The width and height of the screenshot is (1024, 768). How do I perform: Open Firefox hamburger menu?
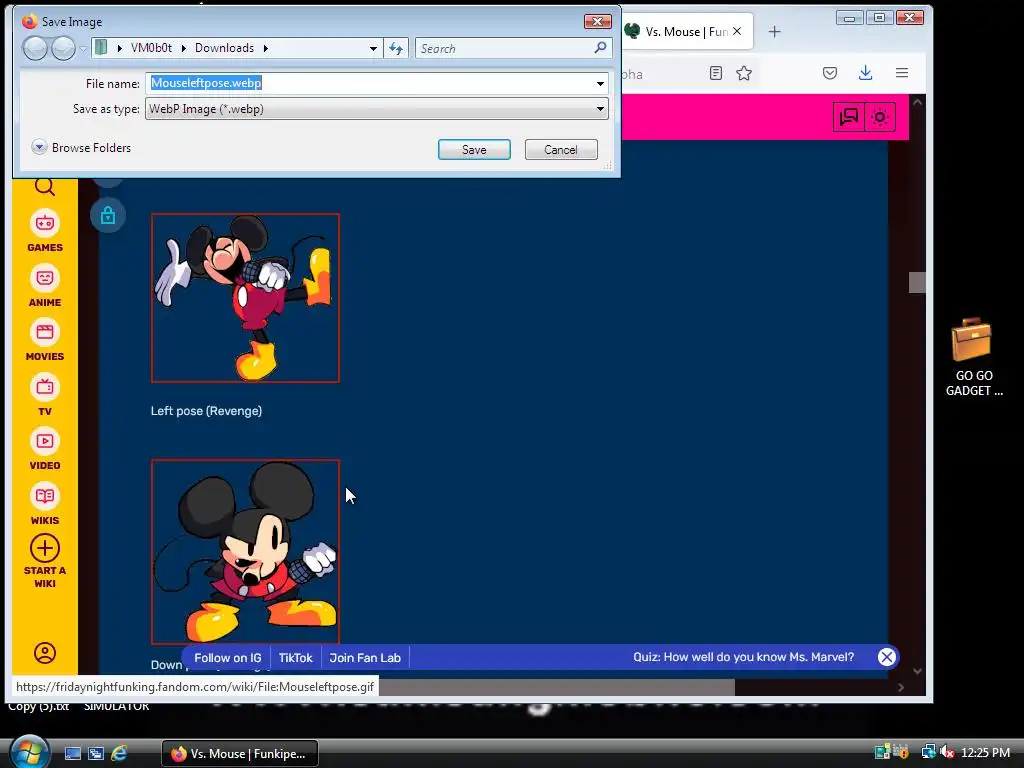pos(902,73)
